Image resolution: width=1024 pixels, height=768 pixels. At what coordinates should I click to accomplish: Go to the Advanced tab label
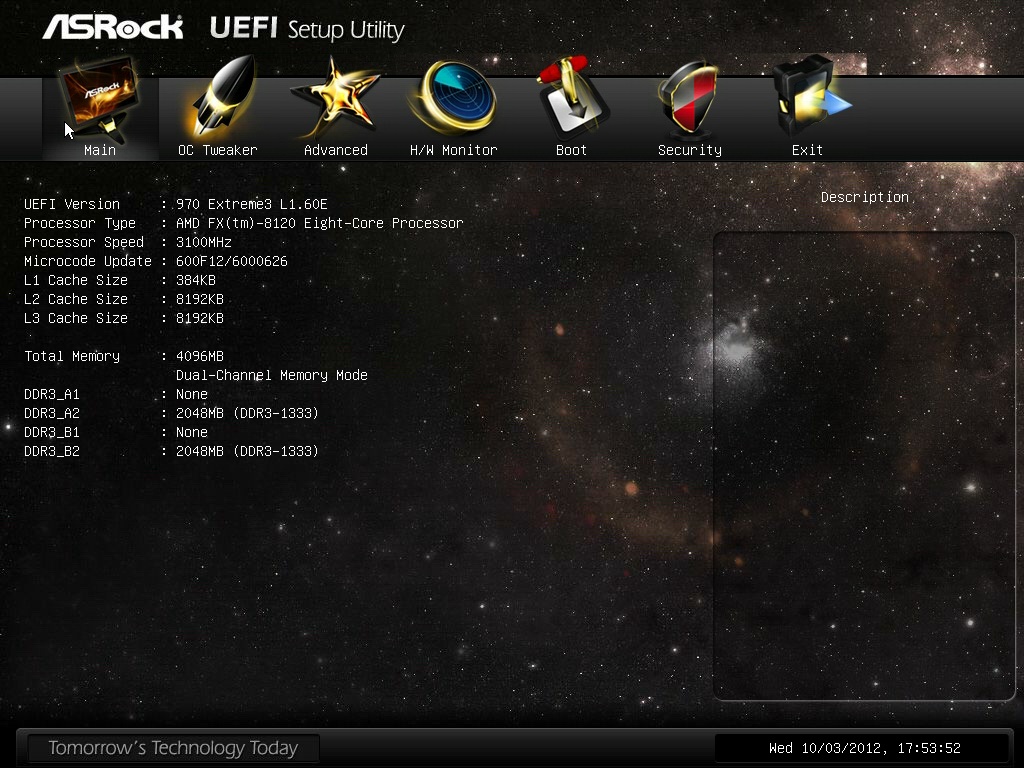click(x=336, y=150)
